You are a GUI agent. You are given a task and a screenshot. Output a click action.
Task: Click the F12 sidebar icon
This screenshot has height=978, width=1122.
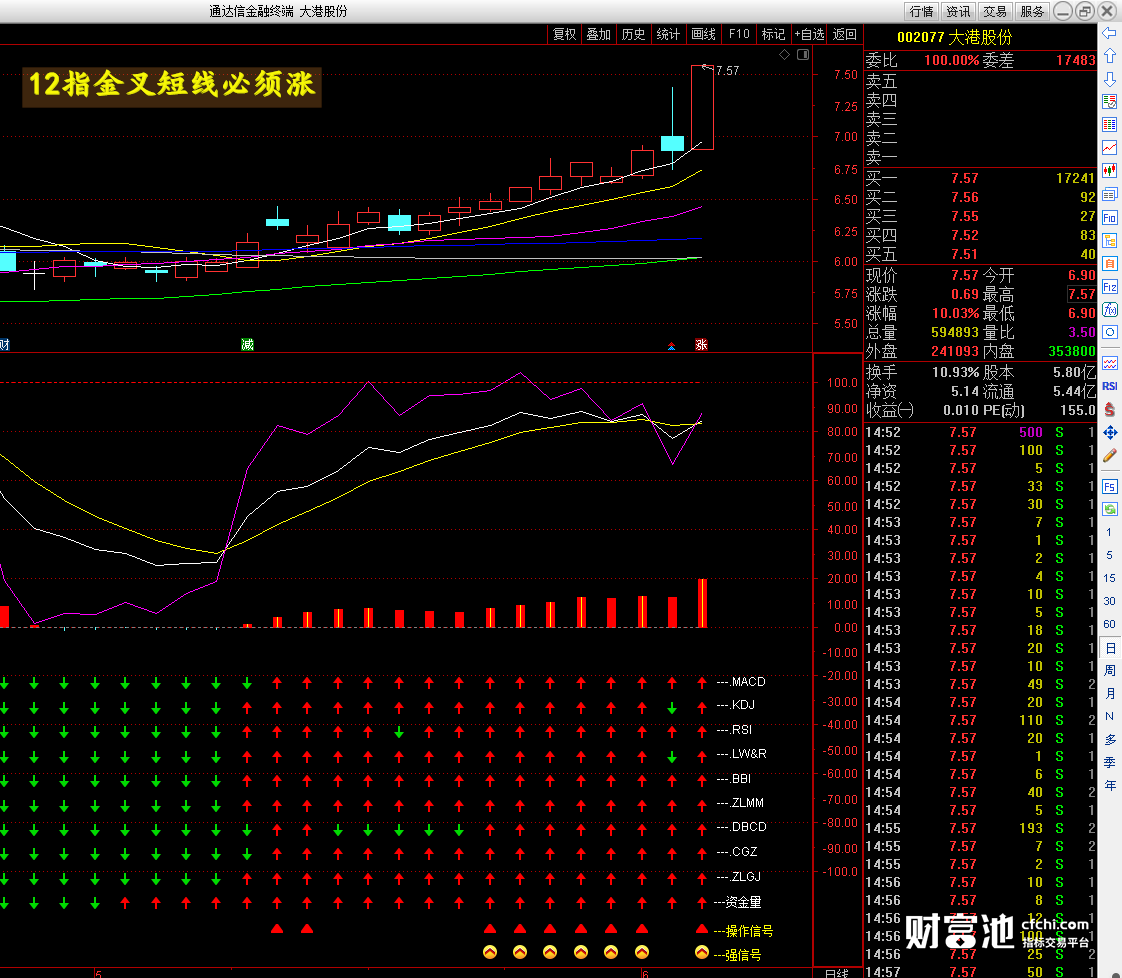tap(1110, 287)
